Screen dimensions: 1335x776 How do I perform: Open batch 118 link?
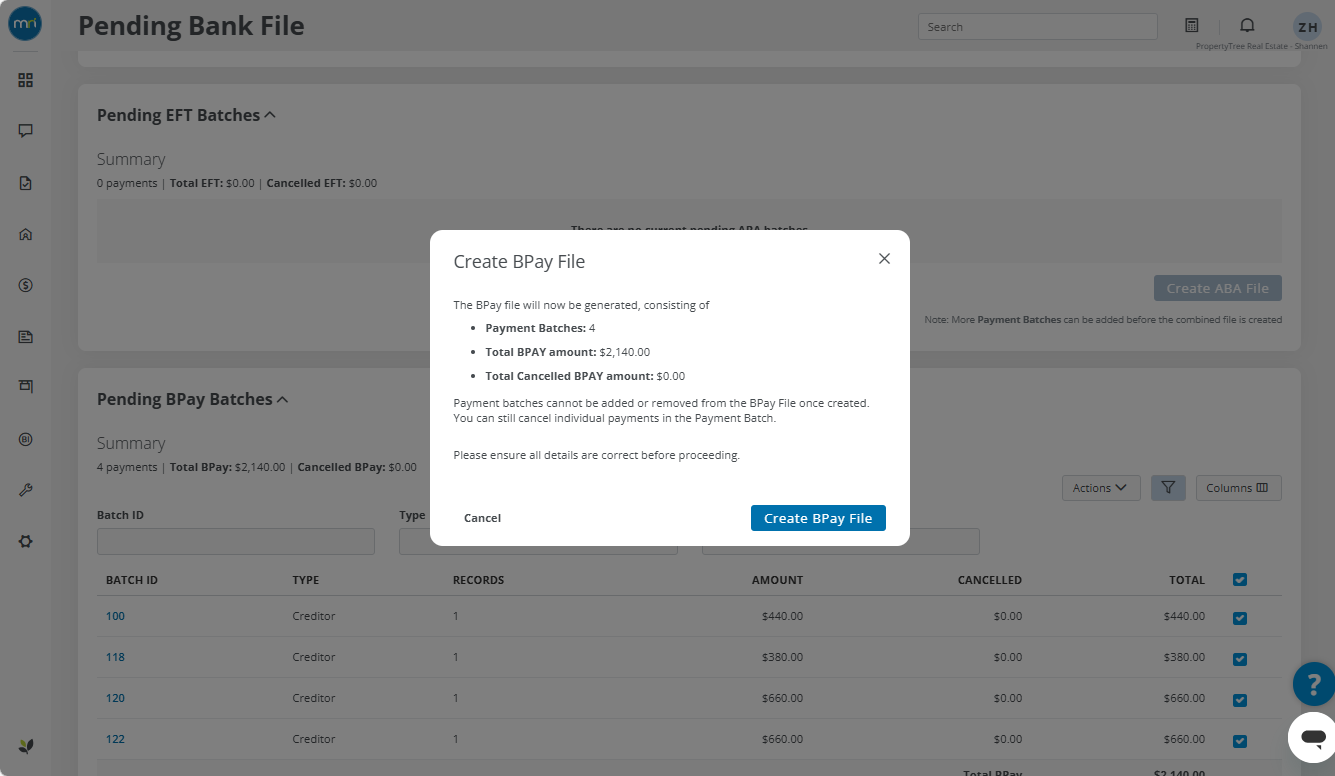(115, 657)
